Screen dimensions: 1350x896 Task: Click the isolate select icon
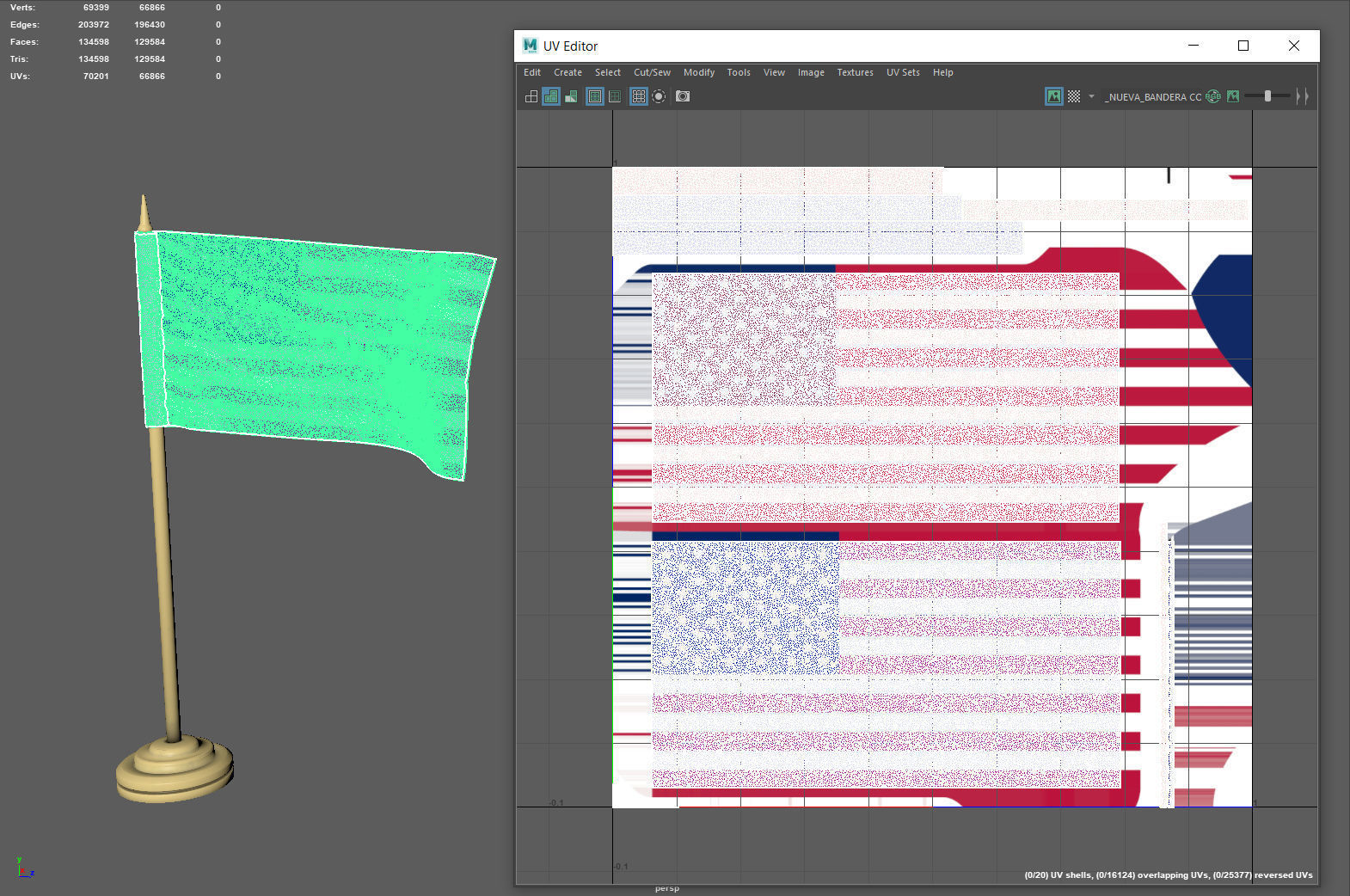click(x=659, y=96)
